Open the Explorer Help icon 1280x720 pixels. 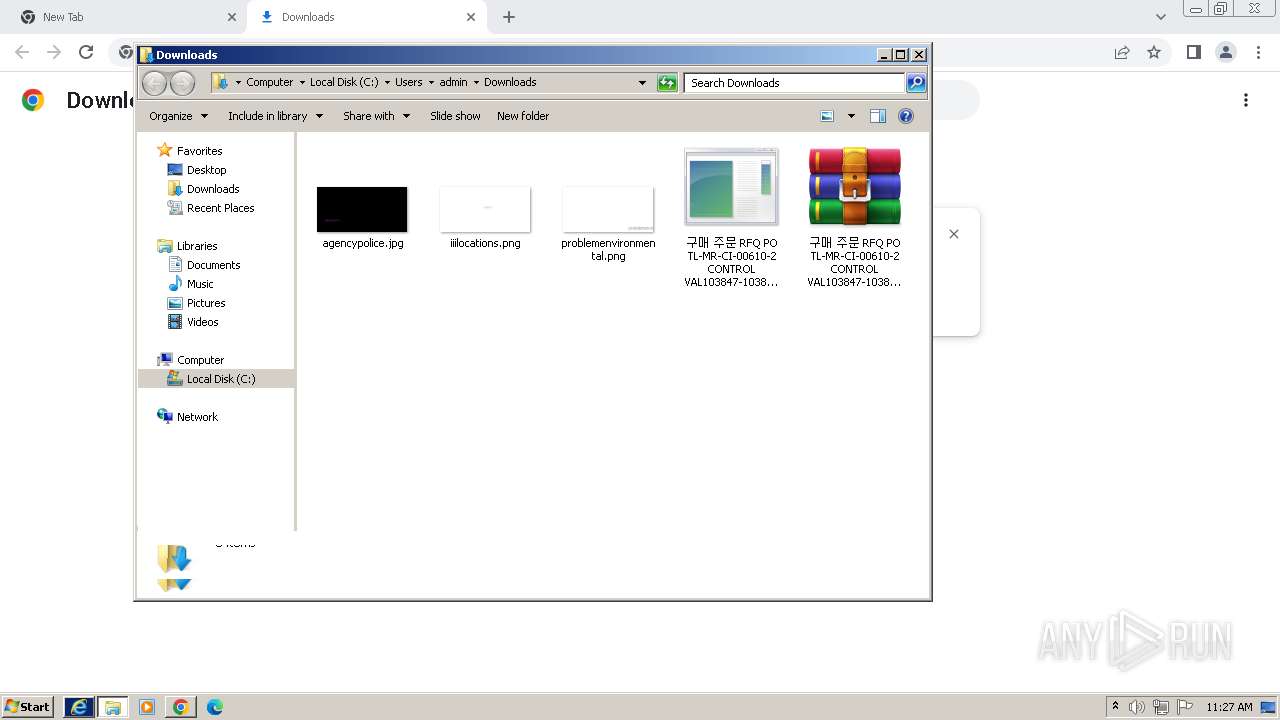906,116
